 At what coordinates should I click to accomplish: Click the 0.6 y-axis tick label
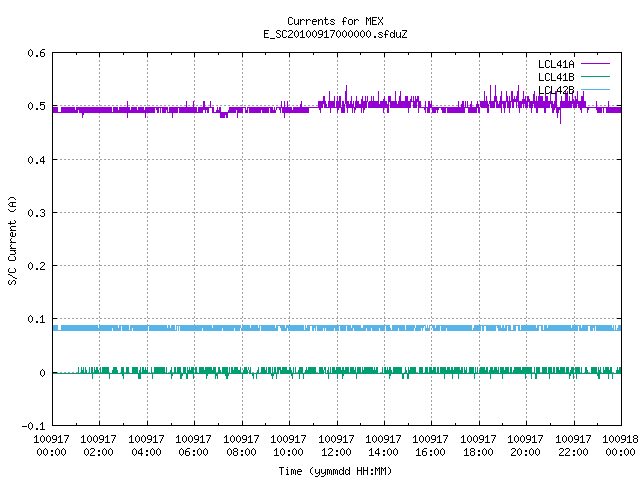[x=36, y=53]
